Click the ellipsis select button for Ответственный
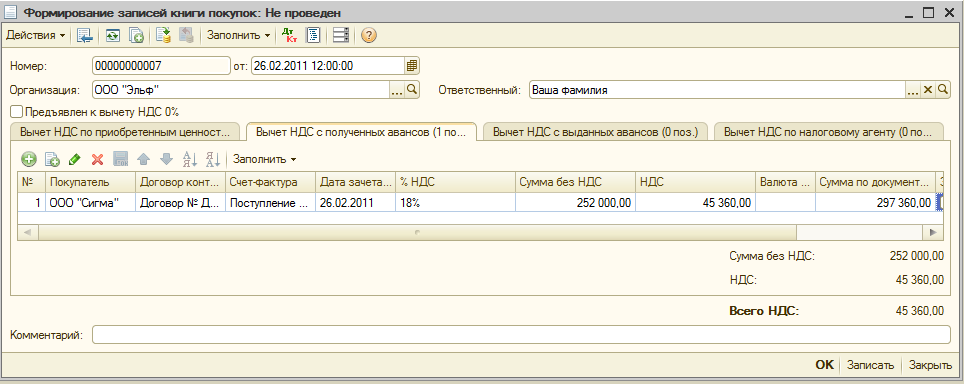Image resolution: width=964 pixels, height=384 pixels. pos(913,90)
